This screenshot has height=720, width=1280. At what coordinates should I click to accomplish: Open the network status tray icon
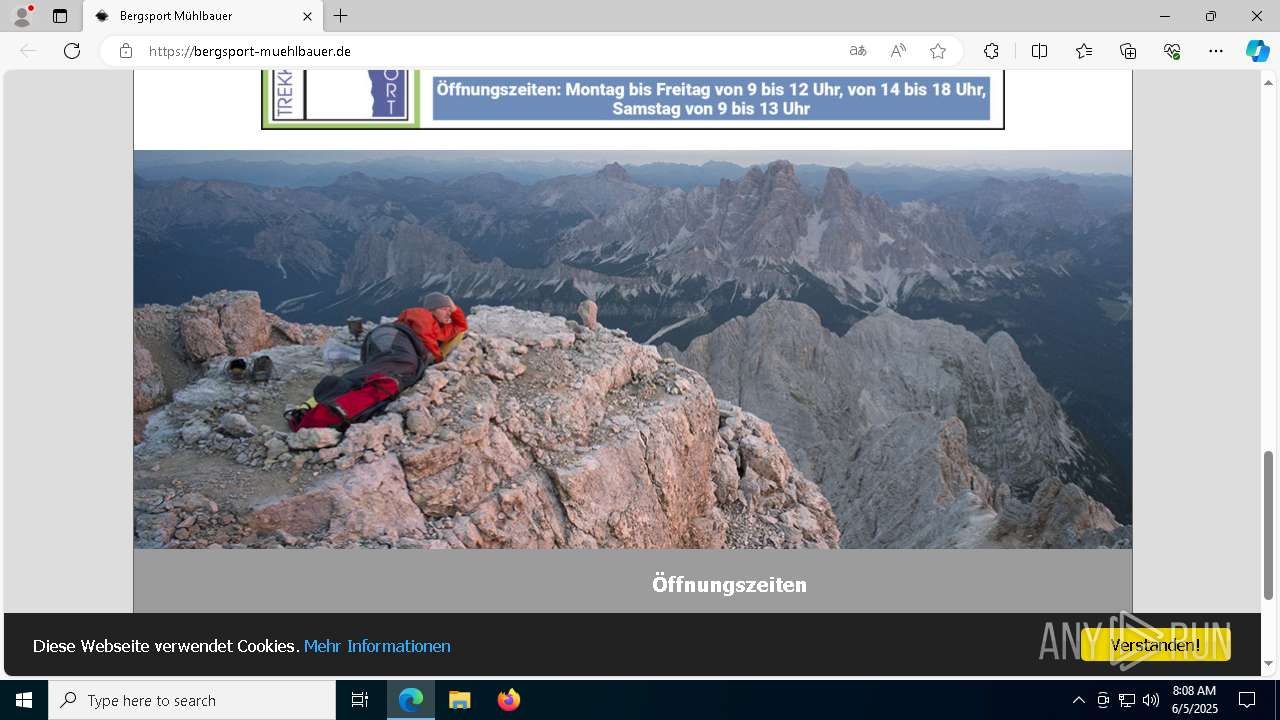click(1127, 700)
